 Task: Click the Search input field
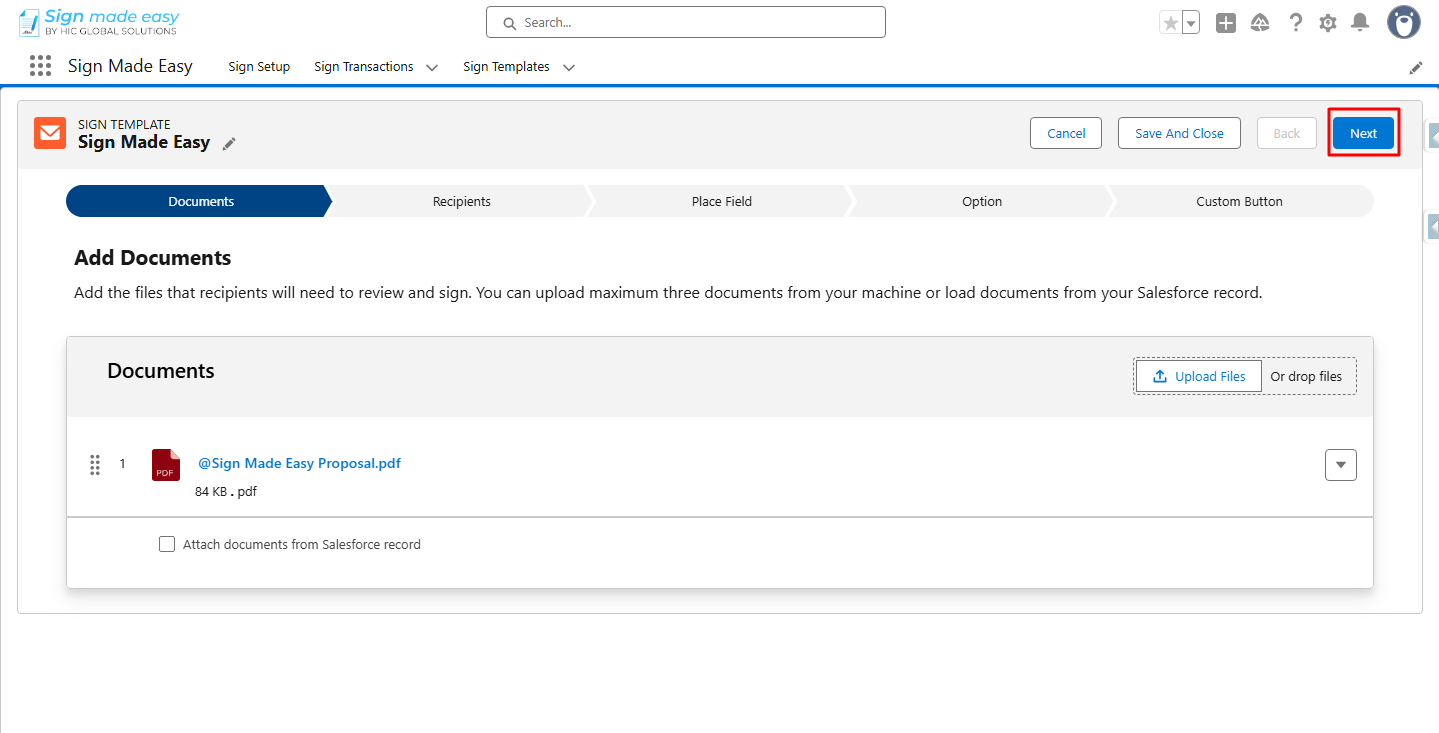coord(684,21)
